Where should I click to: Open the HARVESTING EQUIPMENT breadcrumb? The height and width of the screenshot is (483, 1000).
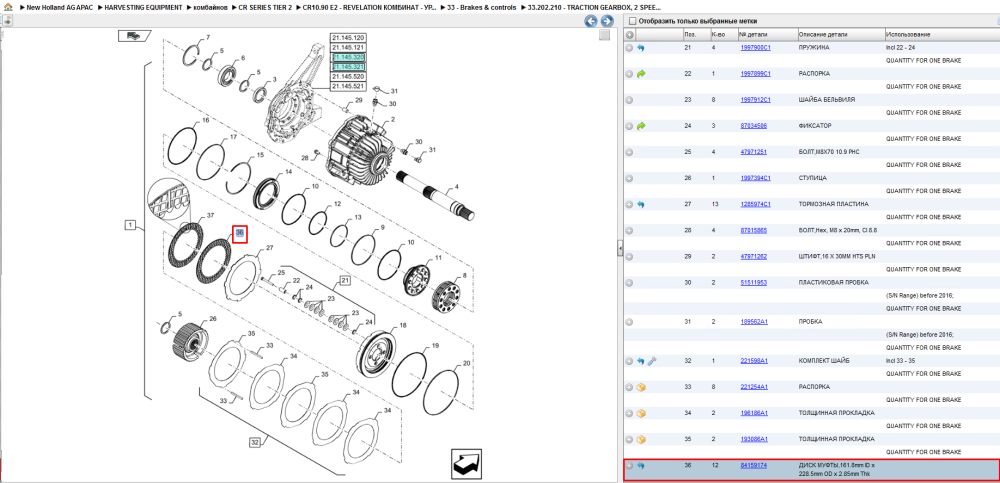pyautogui.click(x=143, y=7)
